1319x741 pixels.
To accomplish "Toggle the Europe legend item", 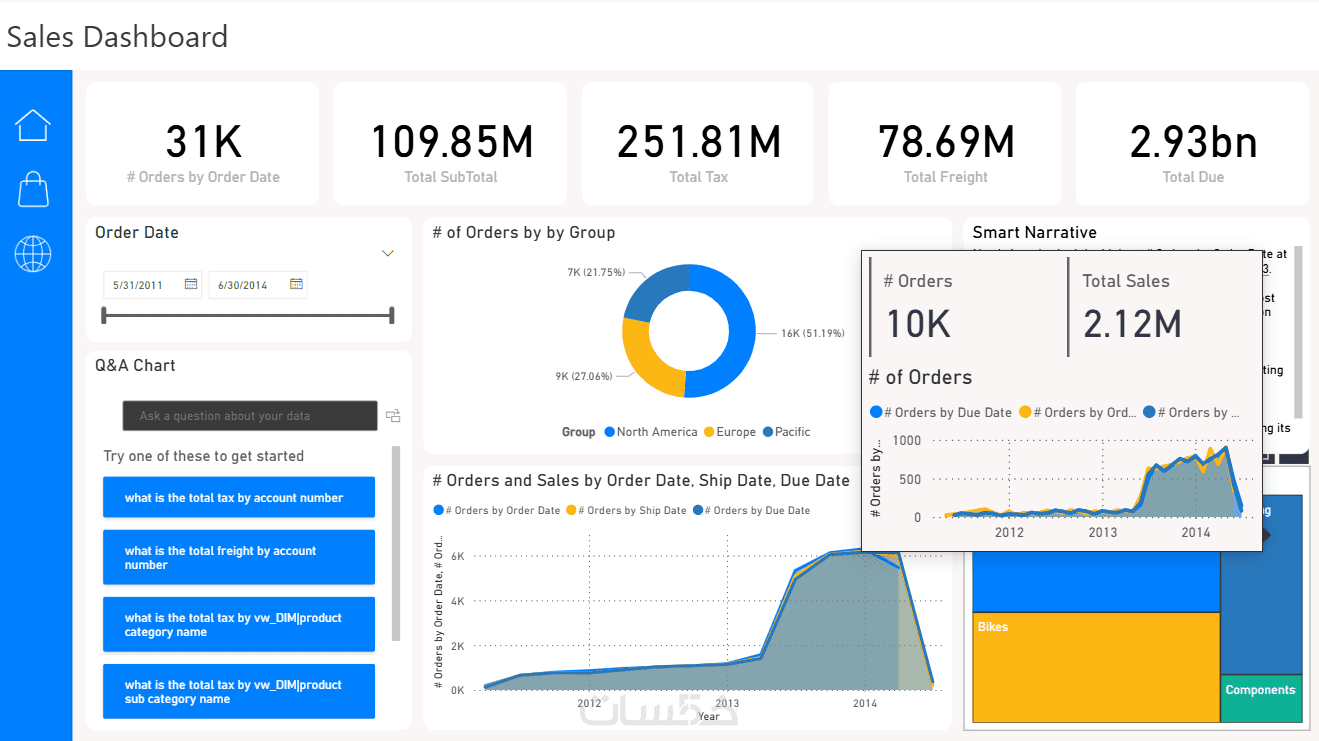I will coord(730,432).
